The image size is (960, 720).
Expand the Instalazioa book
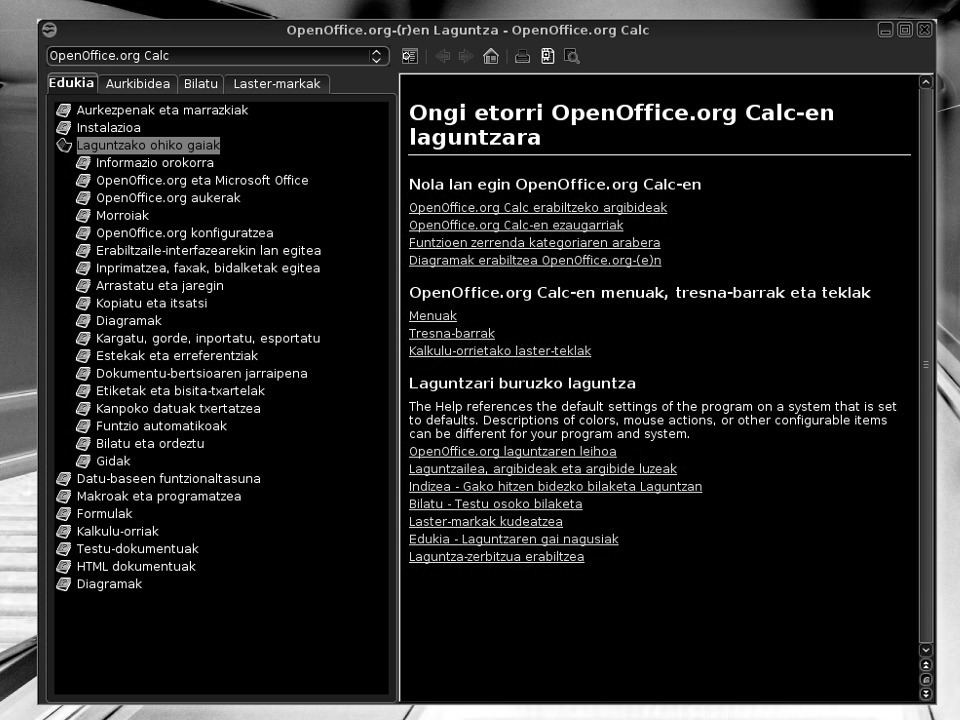(x=64, y=128)
